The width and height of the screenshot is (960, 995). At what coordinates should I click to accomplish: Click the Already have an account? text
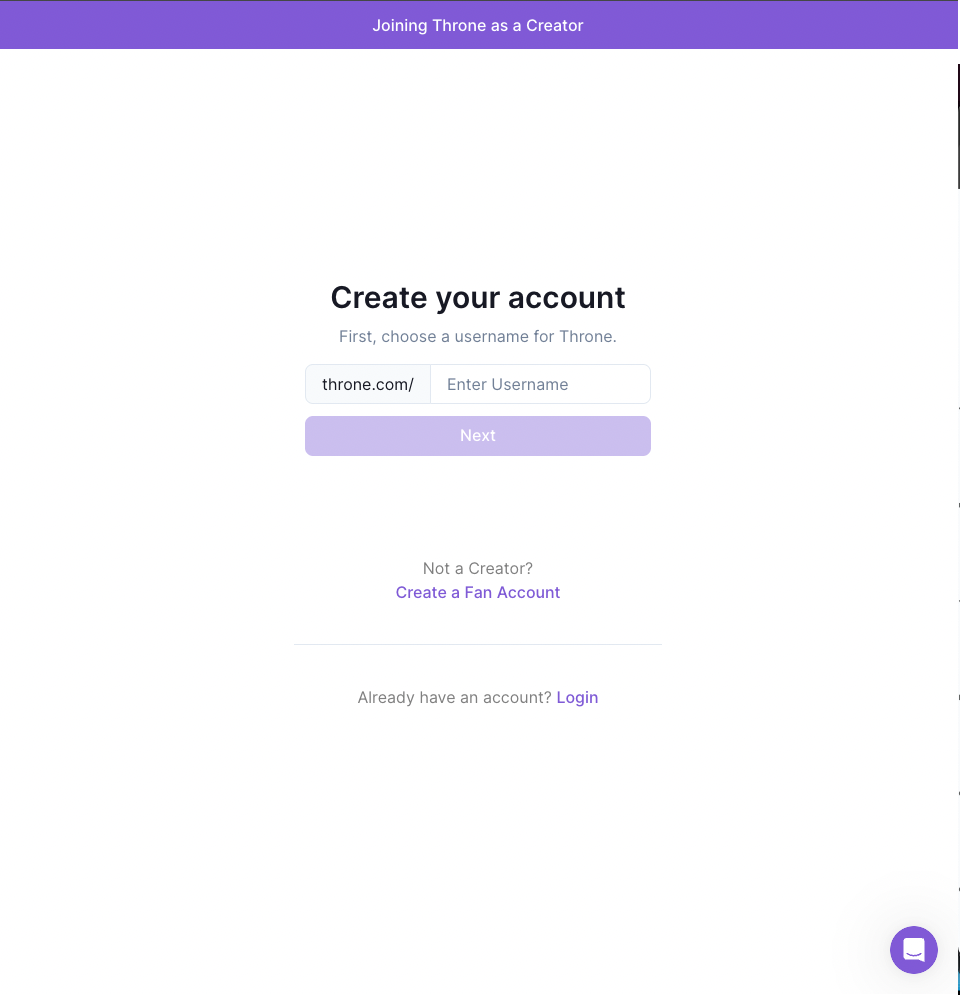pyautogui.click(x=454, y=697)
